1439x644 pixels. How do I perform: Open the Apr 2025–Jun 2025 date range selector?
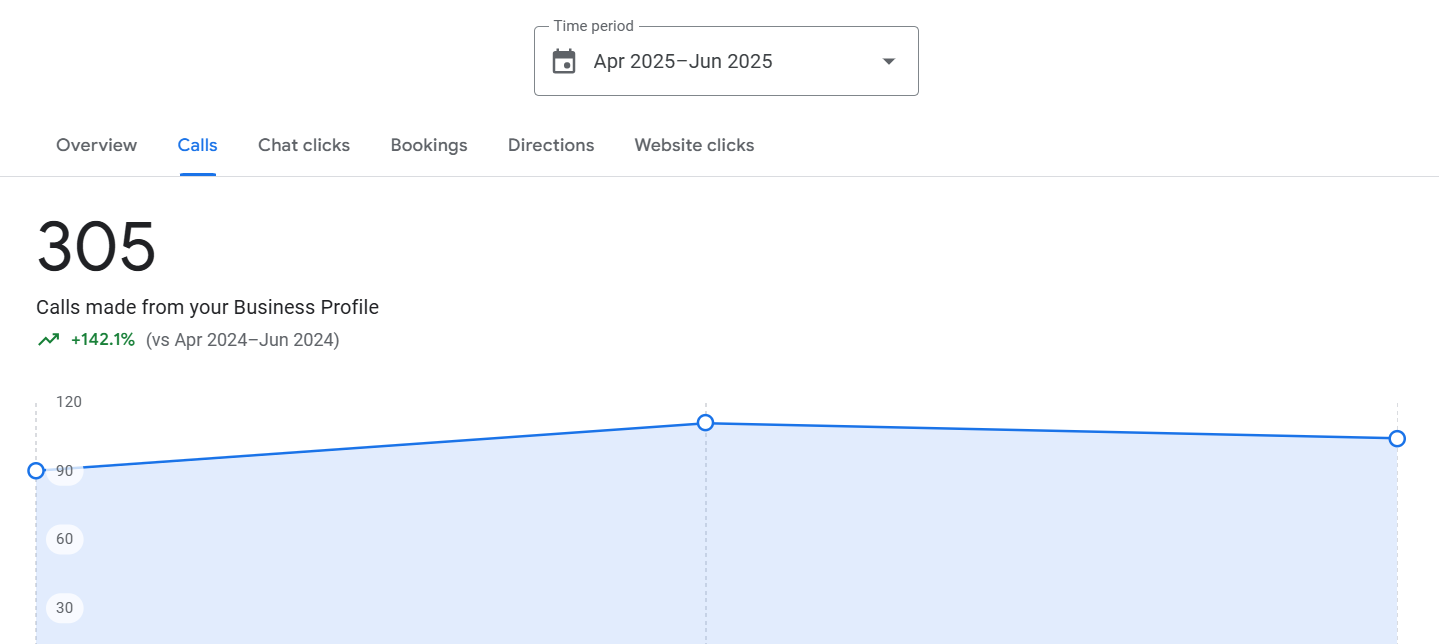683,62
